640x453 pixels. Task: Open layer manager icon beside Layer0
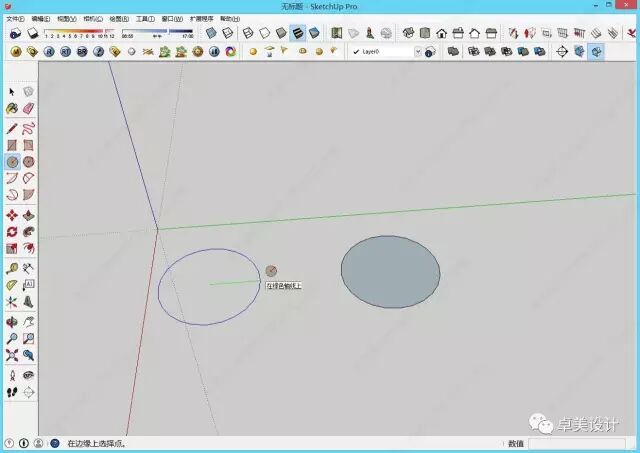[x=430, y=52]
